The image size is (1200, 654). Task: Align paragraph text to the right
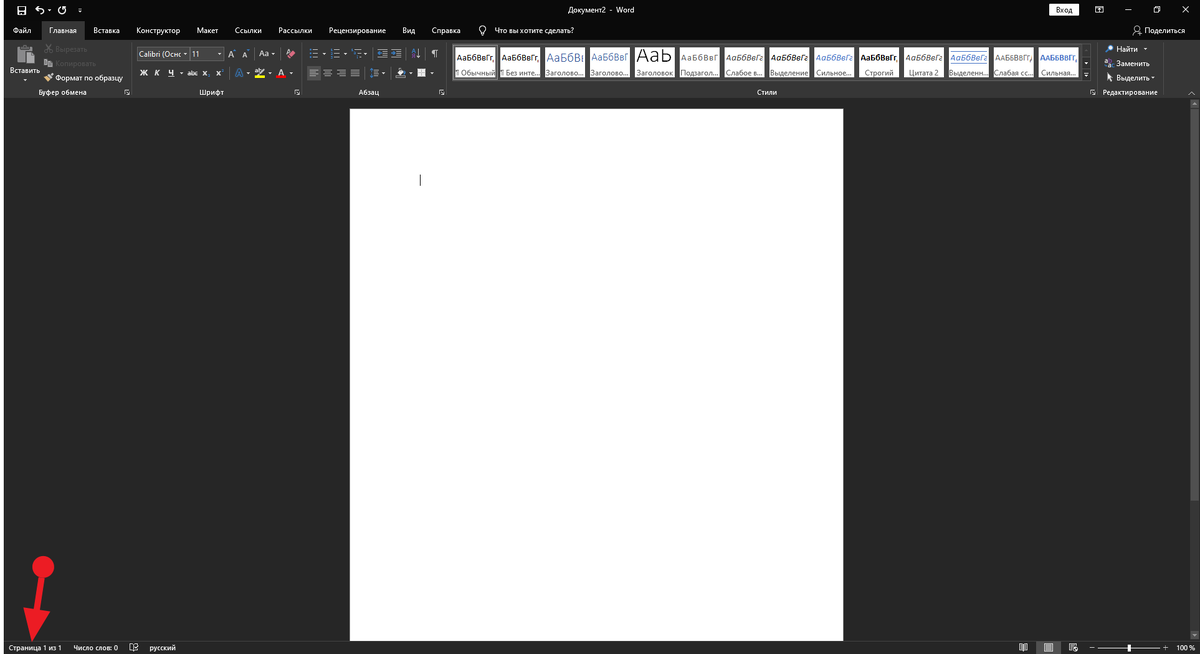coord(341,73)
